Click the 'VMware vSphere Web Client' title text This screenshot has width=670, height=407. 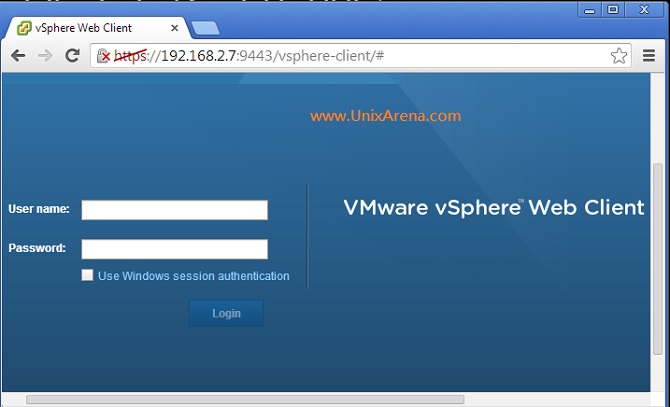click(494, 208)
